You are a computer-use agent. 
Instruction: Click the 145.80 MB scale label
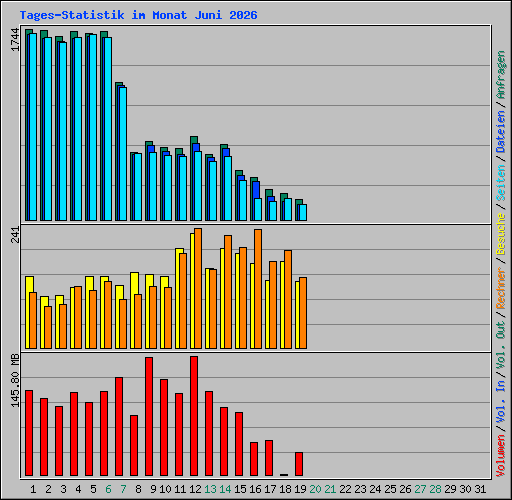tap(15, 380)
